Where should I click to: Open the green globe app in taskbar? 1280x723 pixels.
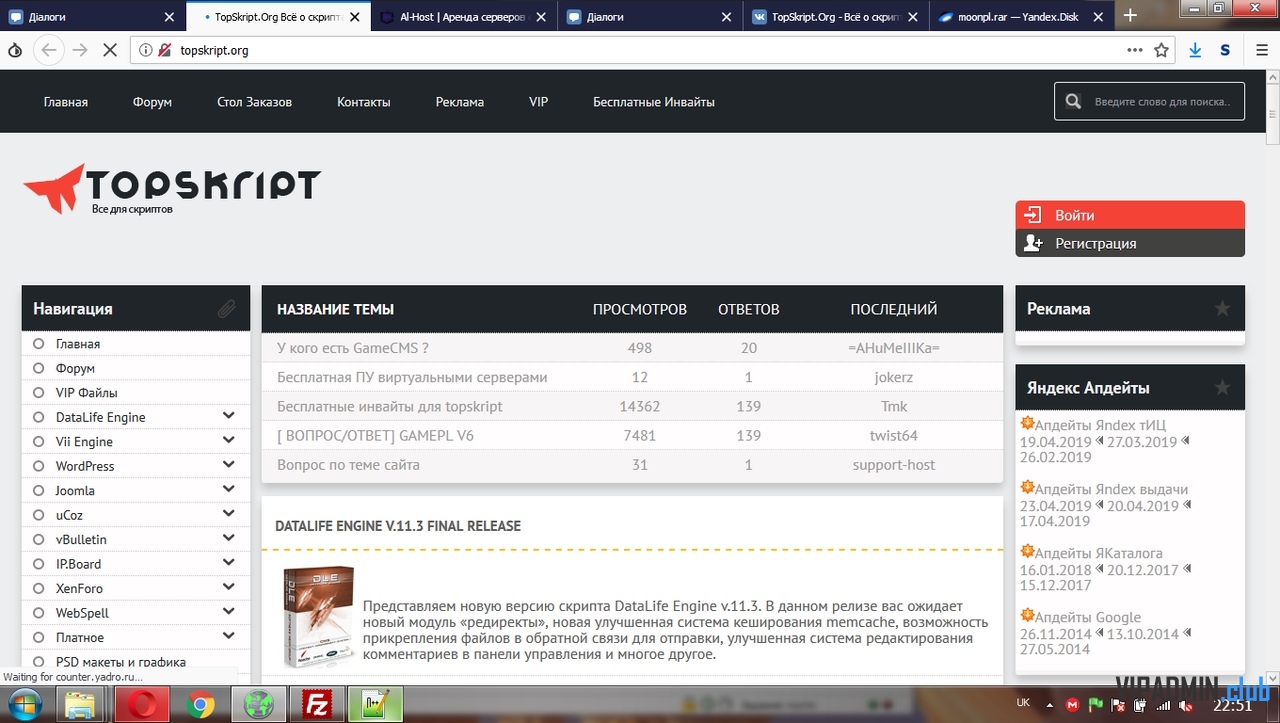click(x=258, y=704)
